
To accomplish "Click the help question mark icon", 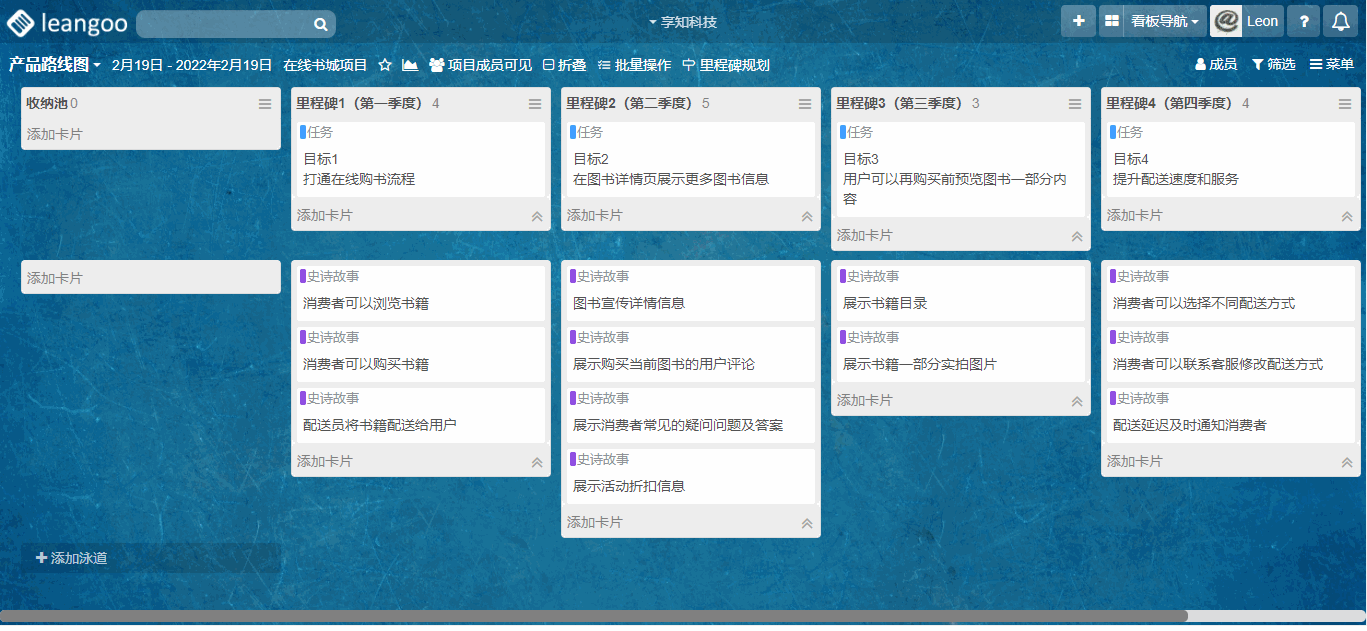I will click(x=1303, y=21).
